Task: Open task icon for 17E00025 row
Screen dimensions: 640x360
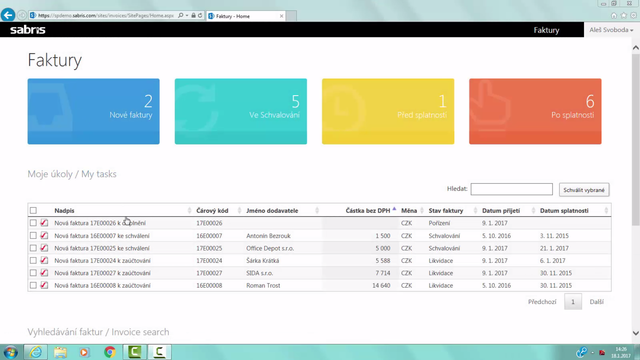Action: (44, 248)
